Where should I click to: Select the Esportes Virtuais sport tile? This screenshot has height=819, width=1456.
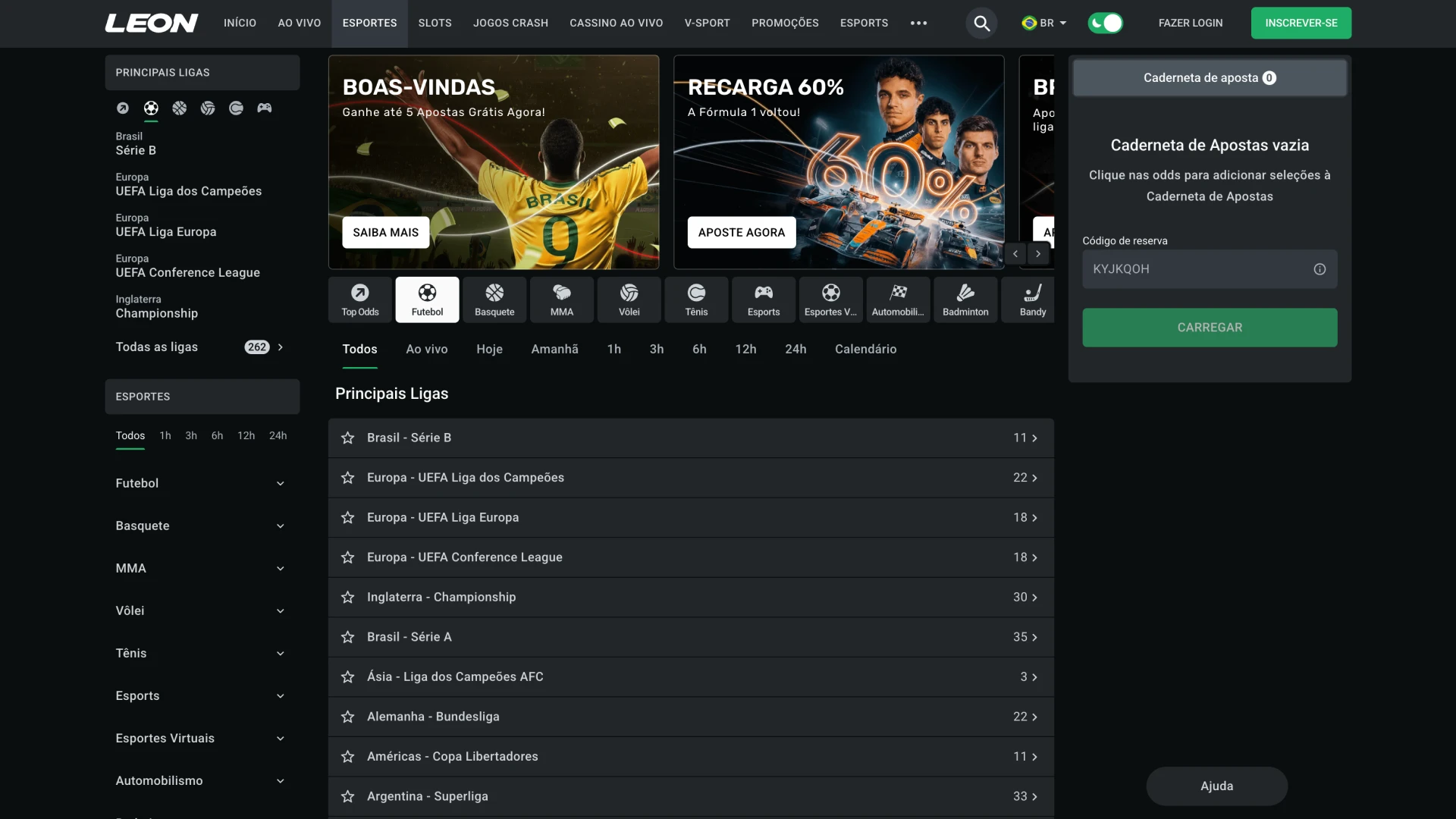tap(831, 300)
